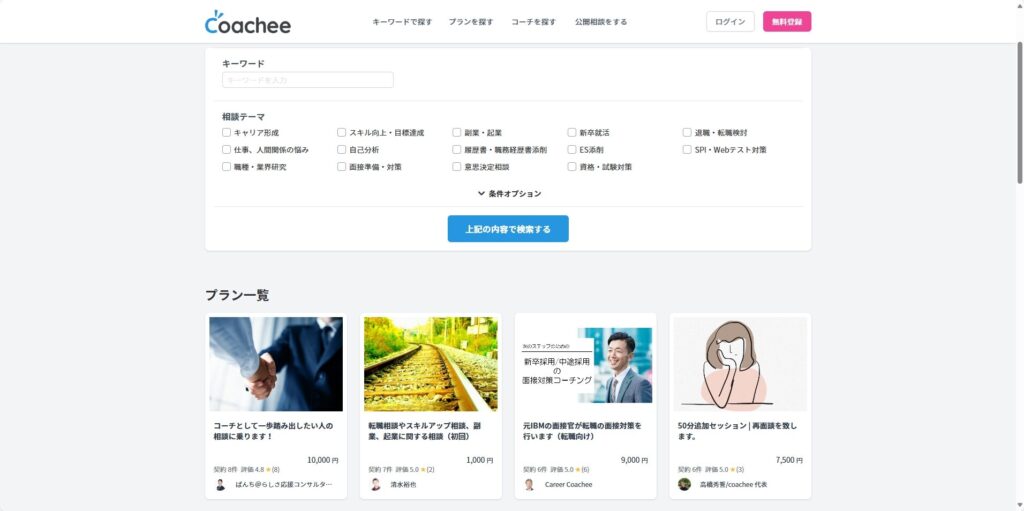Screen dimensions: 1024x511
Task: Click the page vertical scrollbar
Action: (1019, 112)
